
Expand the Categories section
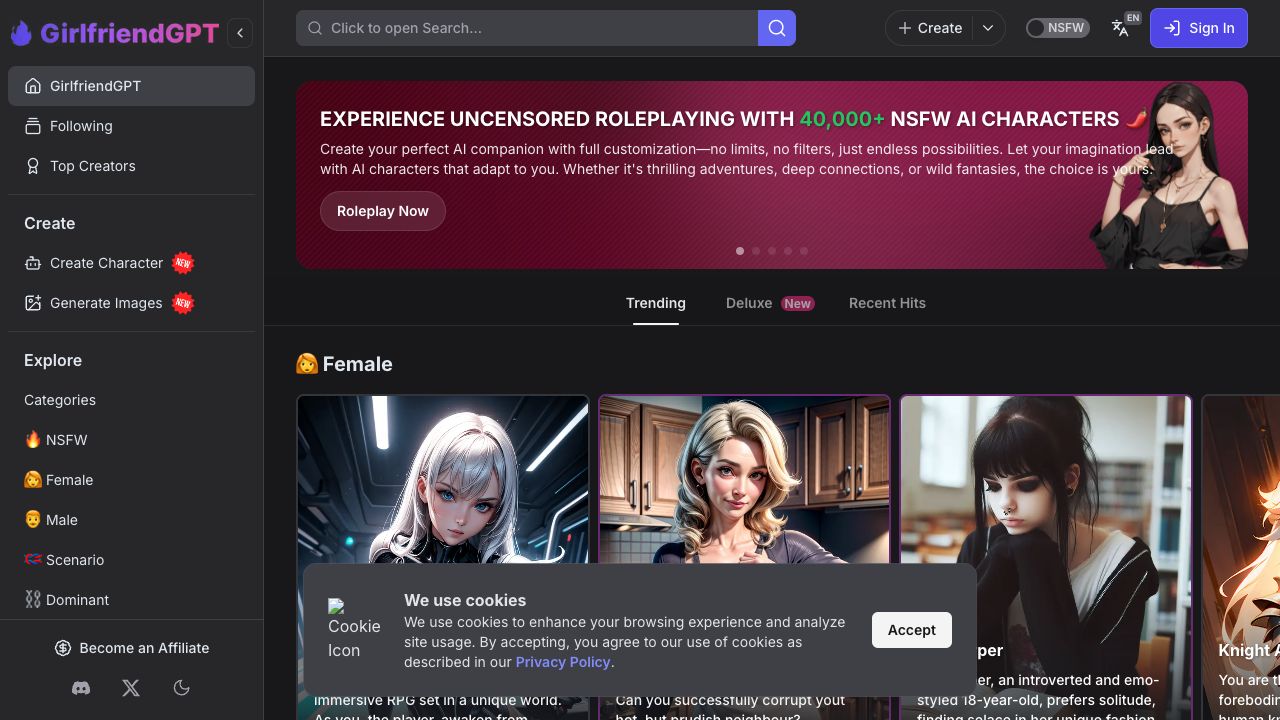pyautogui.click(x=59, y=400)
